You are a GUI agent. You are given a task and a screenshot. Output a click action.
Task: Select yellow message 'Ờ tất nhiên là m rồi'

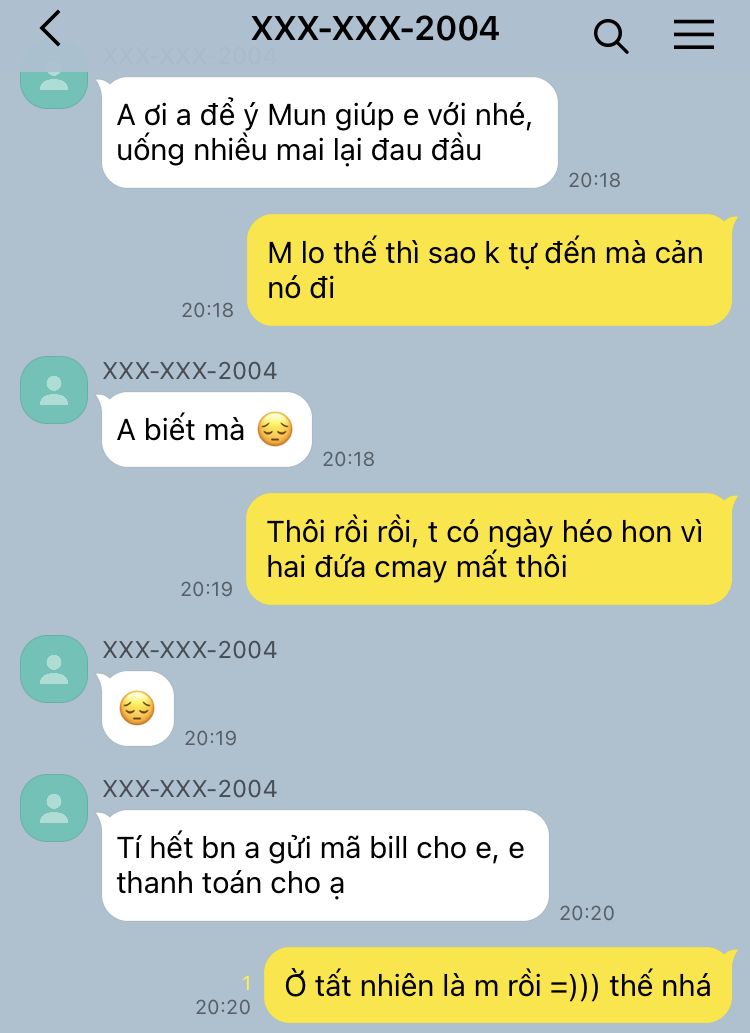(498, 986)
